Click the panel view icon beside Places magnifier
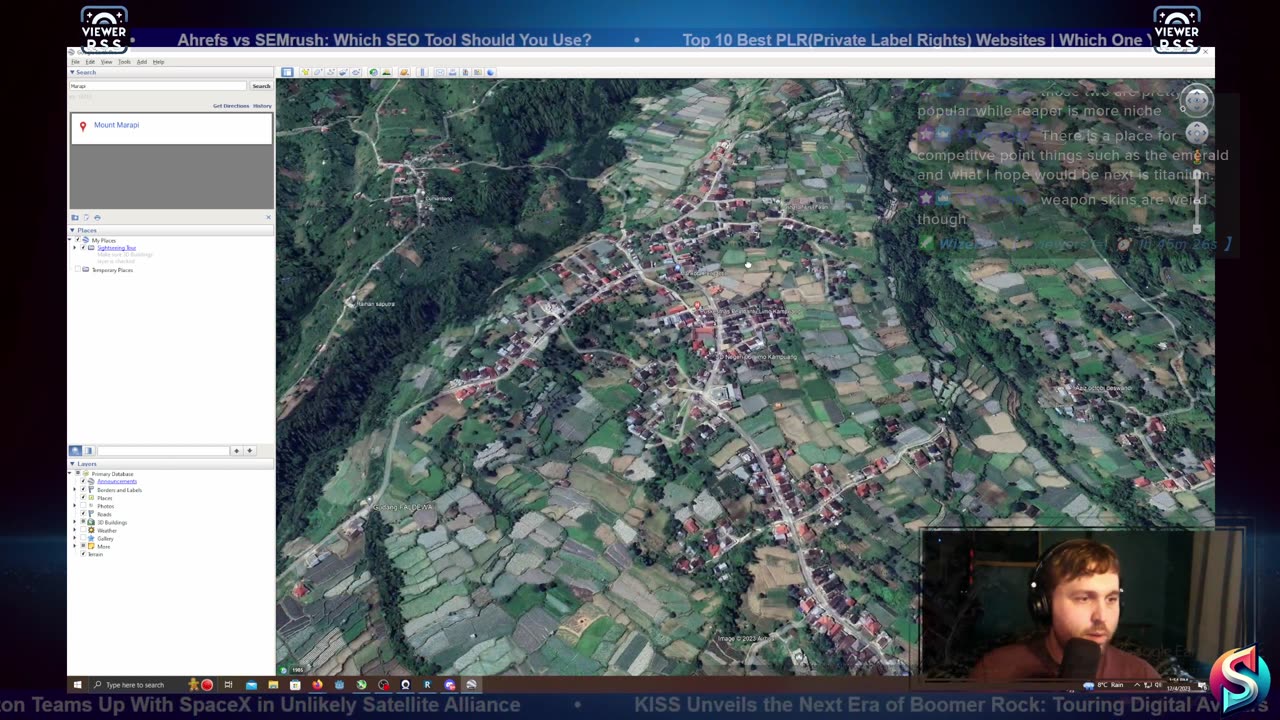This screenshot has height=720, width=1280. pyautogui.click(x=89, y=451)
